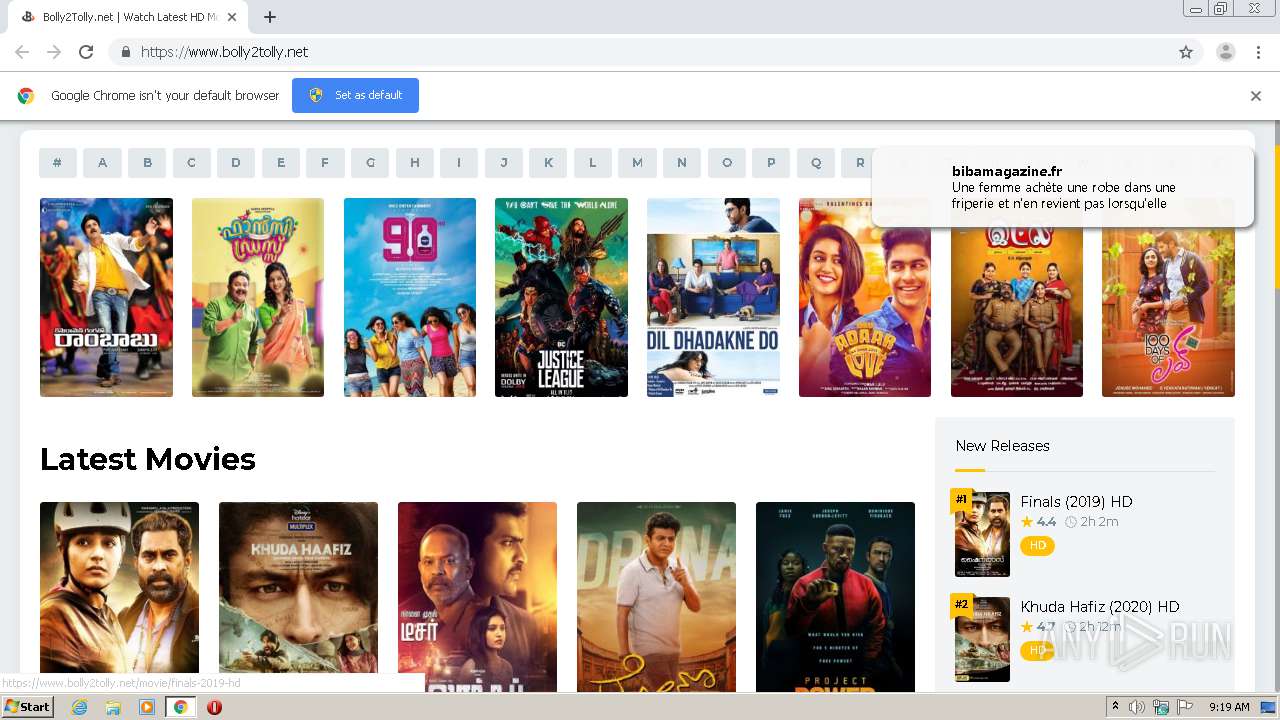1280x720 pixels.
Task: Open the Justice League poster
Action: tap(561, 297)
